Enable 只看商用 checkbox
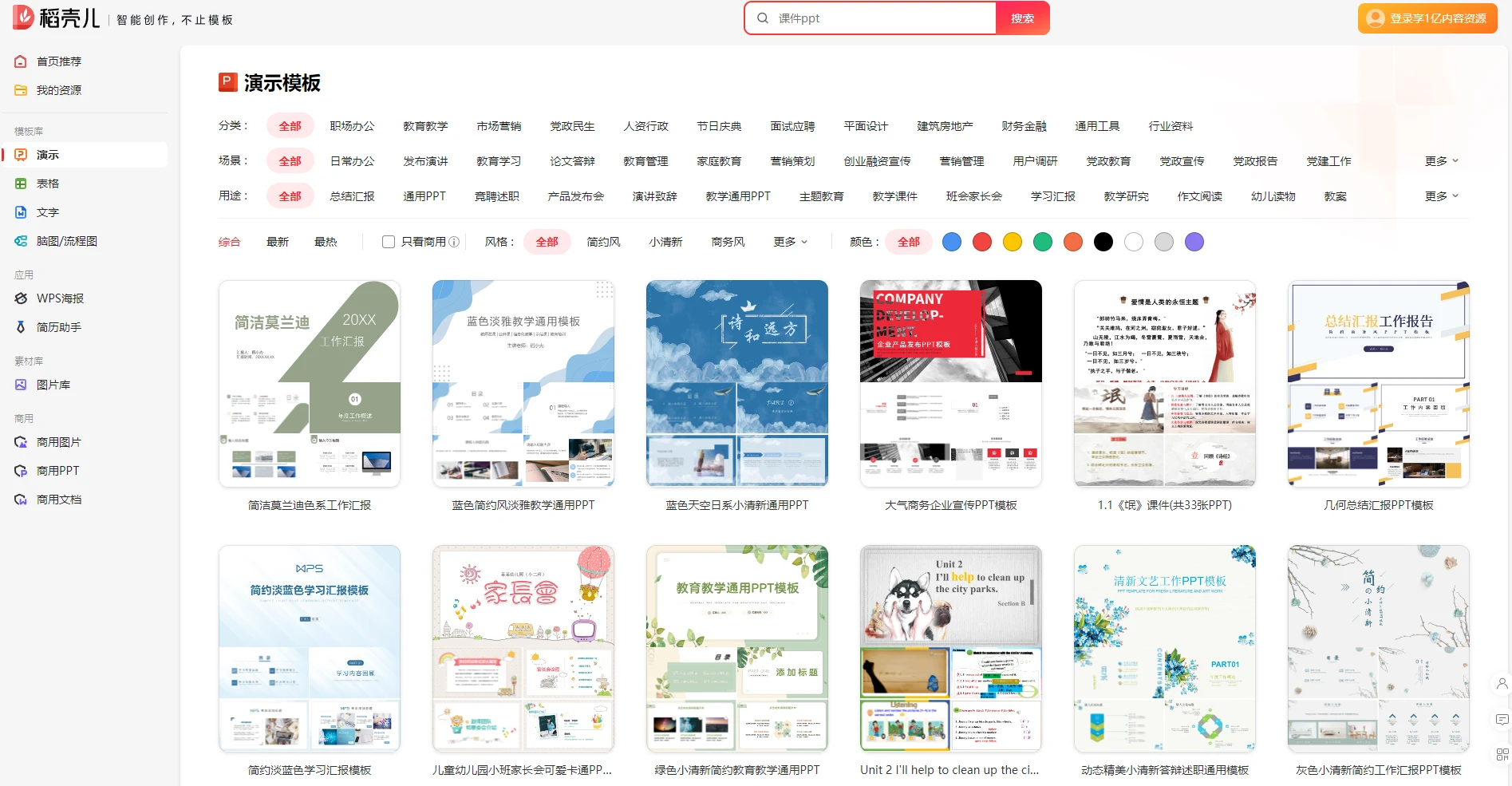 389,242
